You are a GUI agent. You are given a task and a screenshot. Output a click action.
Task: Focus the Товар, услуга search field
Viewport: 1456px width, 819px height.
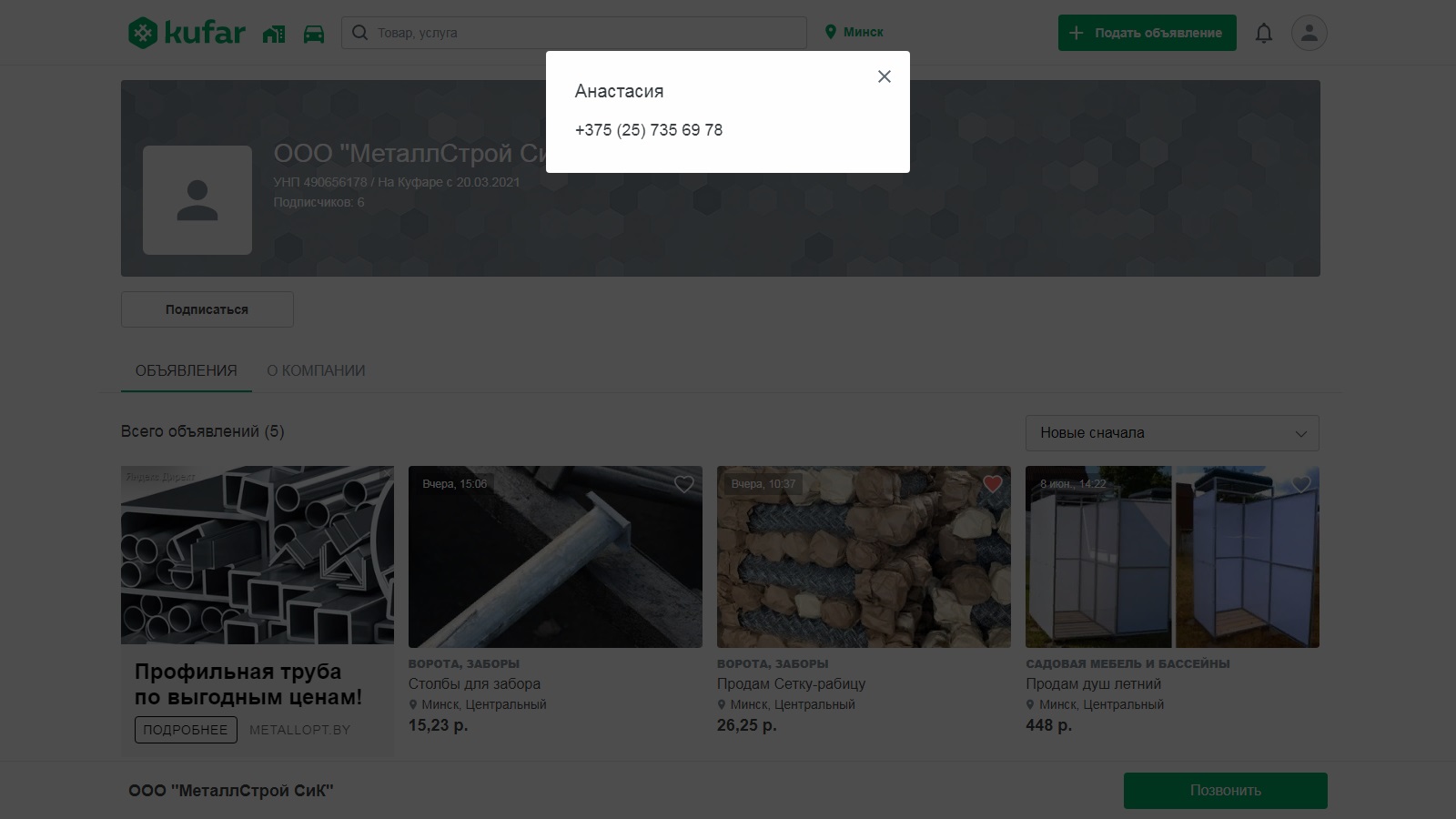(574, 33)
